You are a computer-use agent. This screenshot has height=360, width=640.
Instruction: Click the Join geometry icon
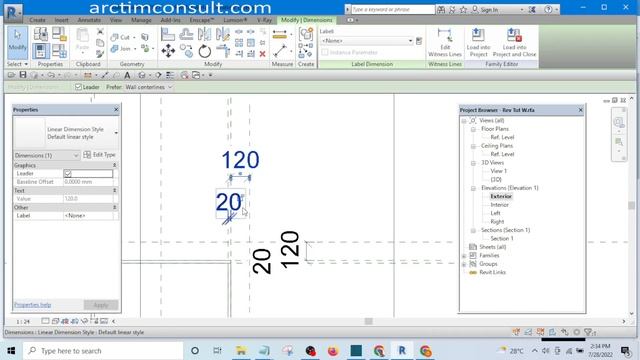[120, 49]
